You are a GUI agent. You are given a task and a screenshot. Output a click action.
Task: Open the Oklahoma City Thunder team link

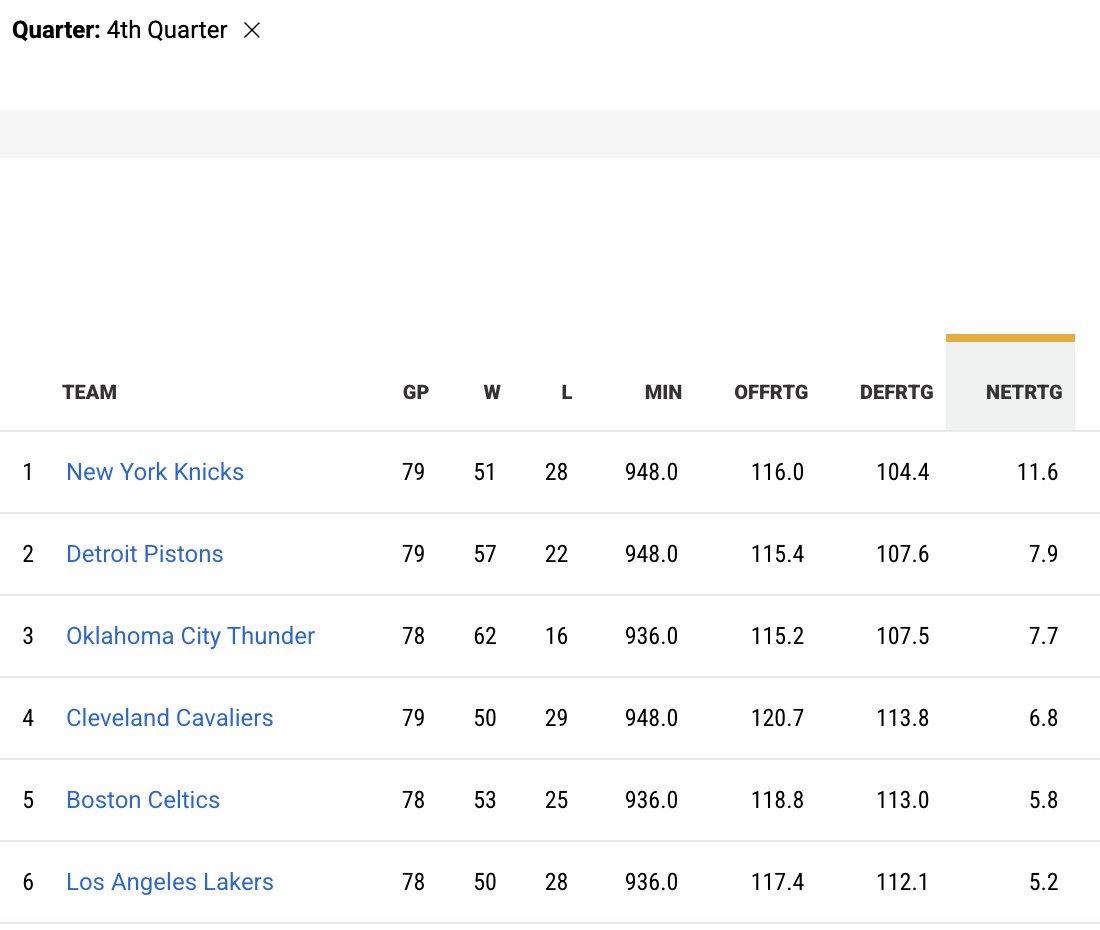click(x=190, y=636)
